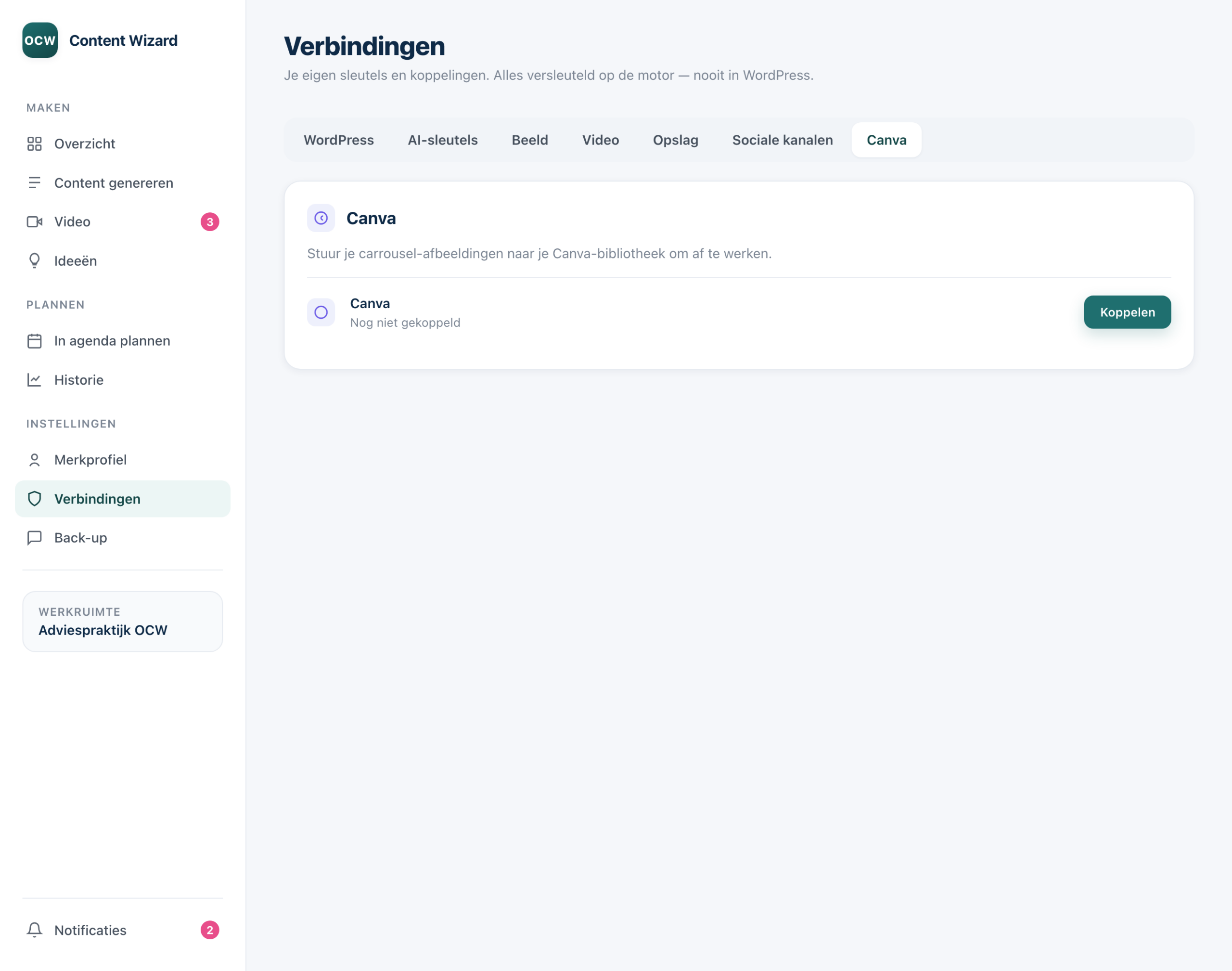Screen dimensions: 1232x971
Task: Open the Back-up page
Action: 123,537
